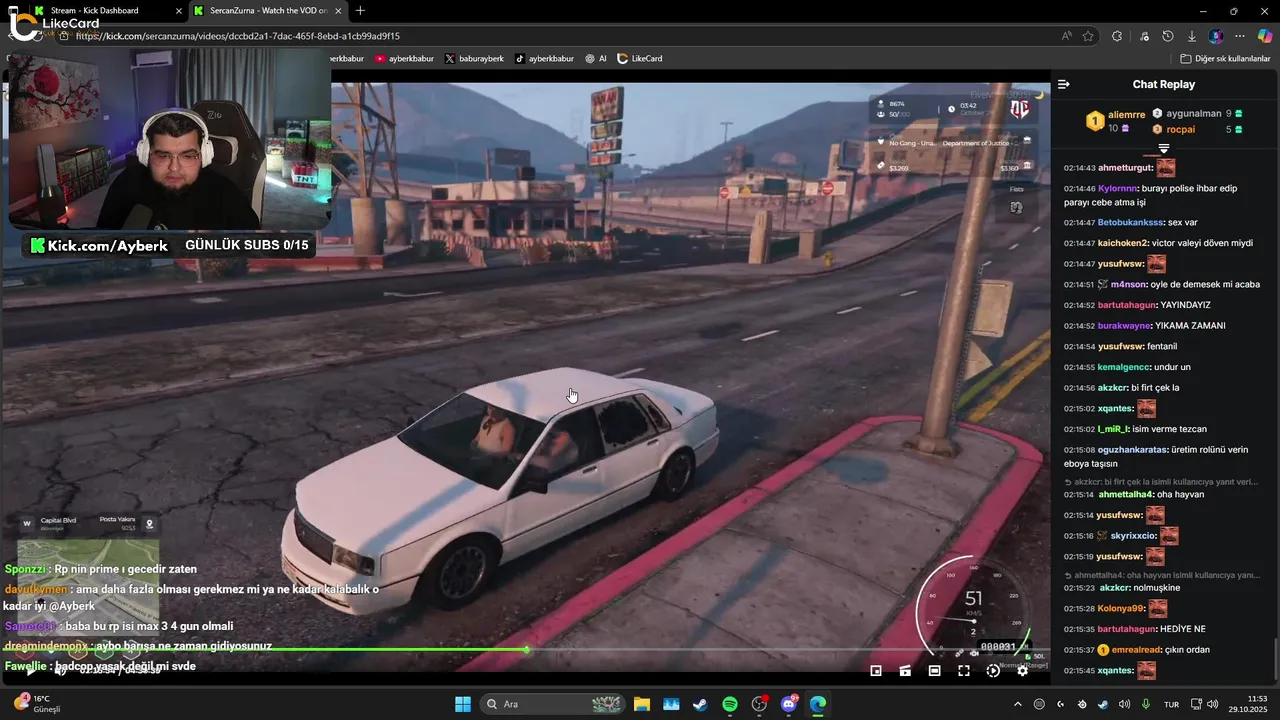Viewport: 1280px width, 720px height.
Task: Open ayberkbabur YouTube bookmark
Action: pyautogui.click(x=404, y=59)
